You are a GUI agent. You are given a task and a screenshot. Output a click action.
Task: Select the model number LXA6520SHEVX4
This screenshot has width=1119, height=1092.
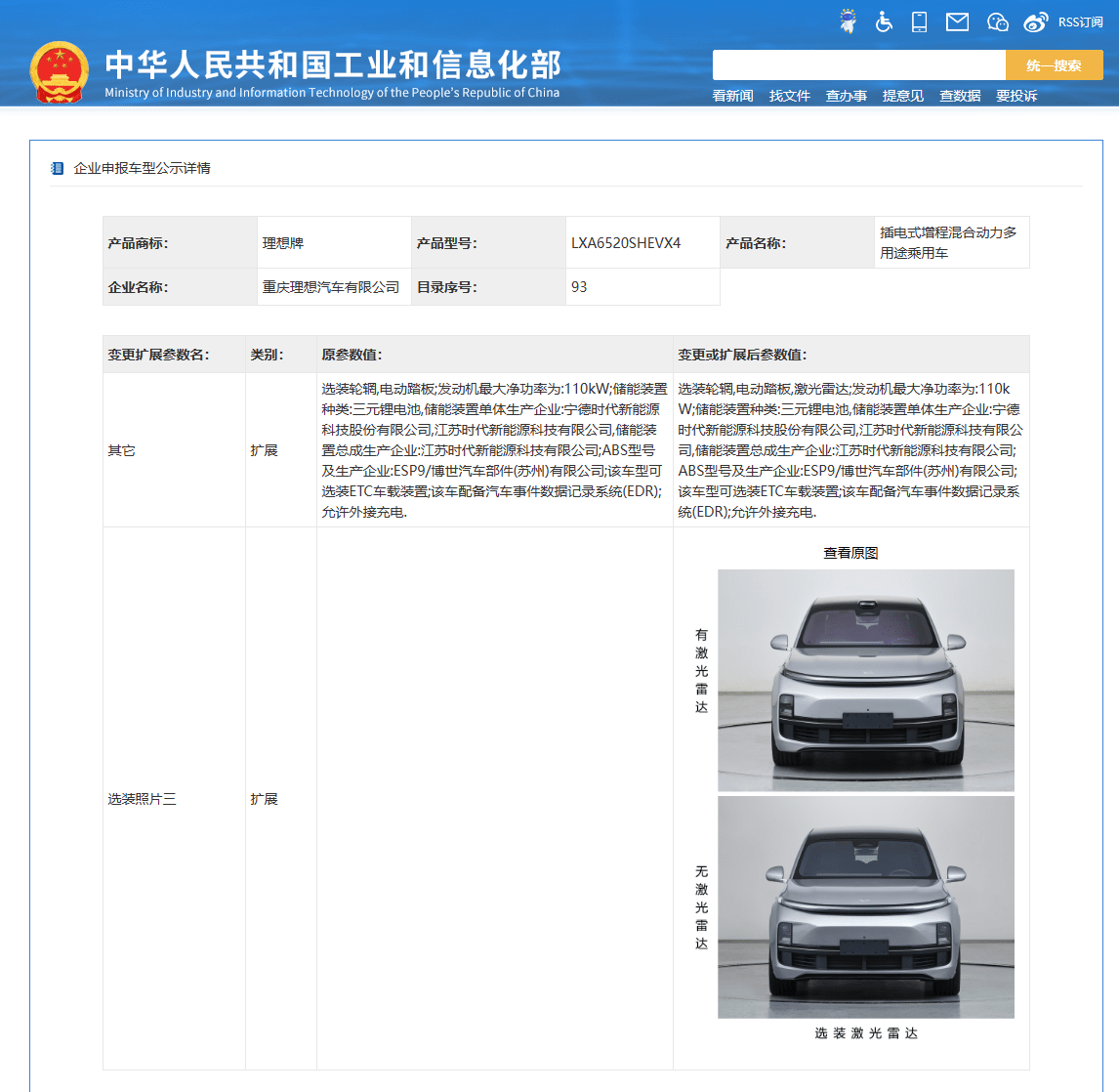pos(626,242)
